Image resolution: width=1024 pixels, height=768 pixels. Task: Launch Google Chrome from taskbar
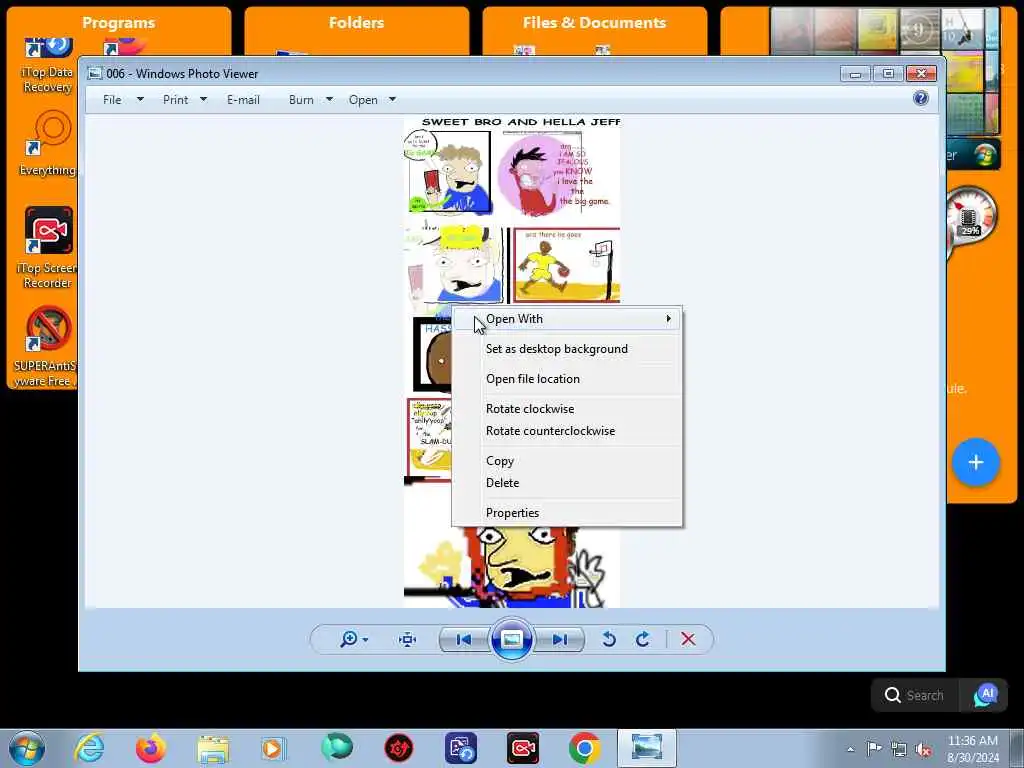click(584, 748)
